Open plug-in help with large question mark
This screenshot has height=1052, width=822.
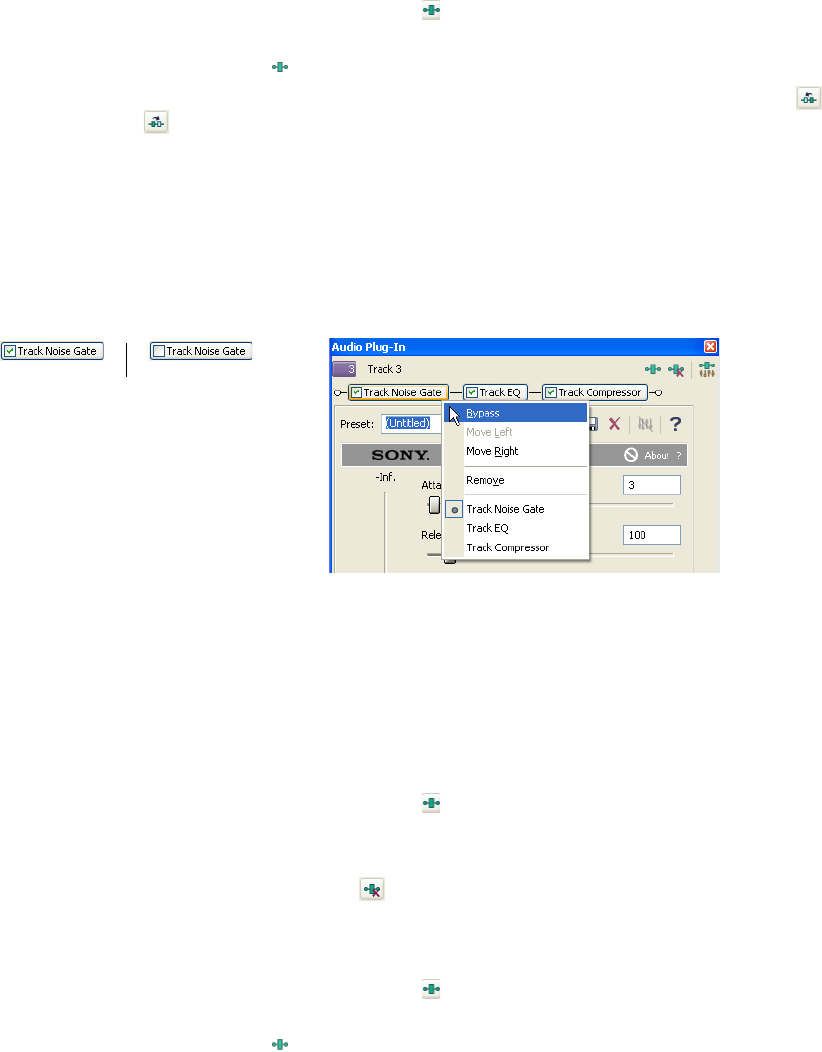675,424
